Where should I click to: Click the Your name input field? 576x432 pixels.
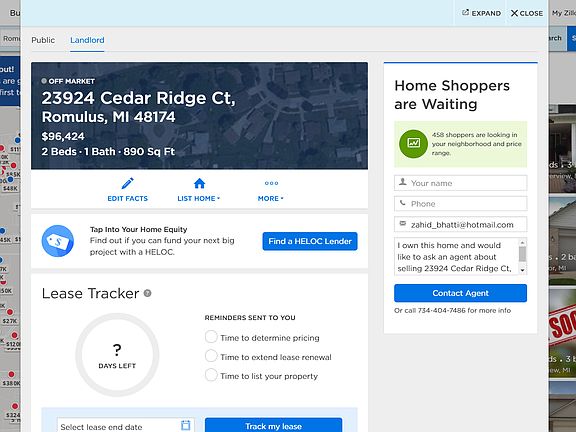click(x=460, y=183)
